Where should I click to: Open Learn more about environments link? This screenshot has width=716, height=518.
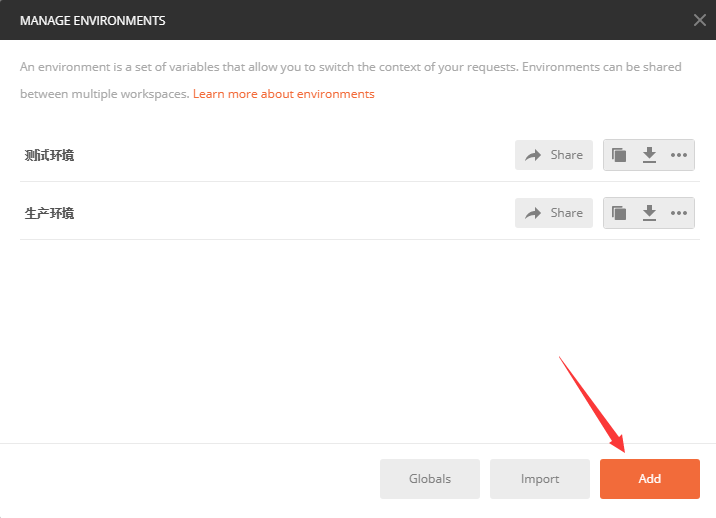click(x=284, y=94)
